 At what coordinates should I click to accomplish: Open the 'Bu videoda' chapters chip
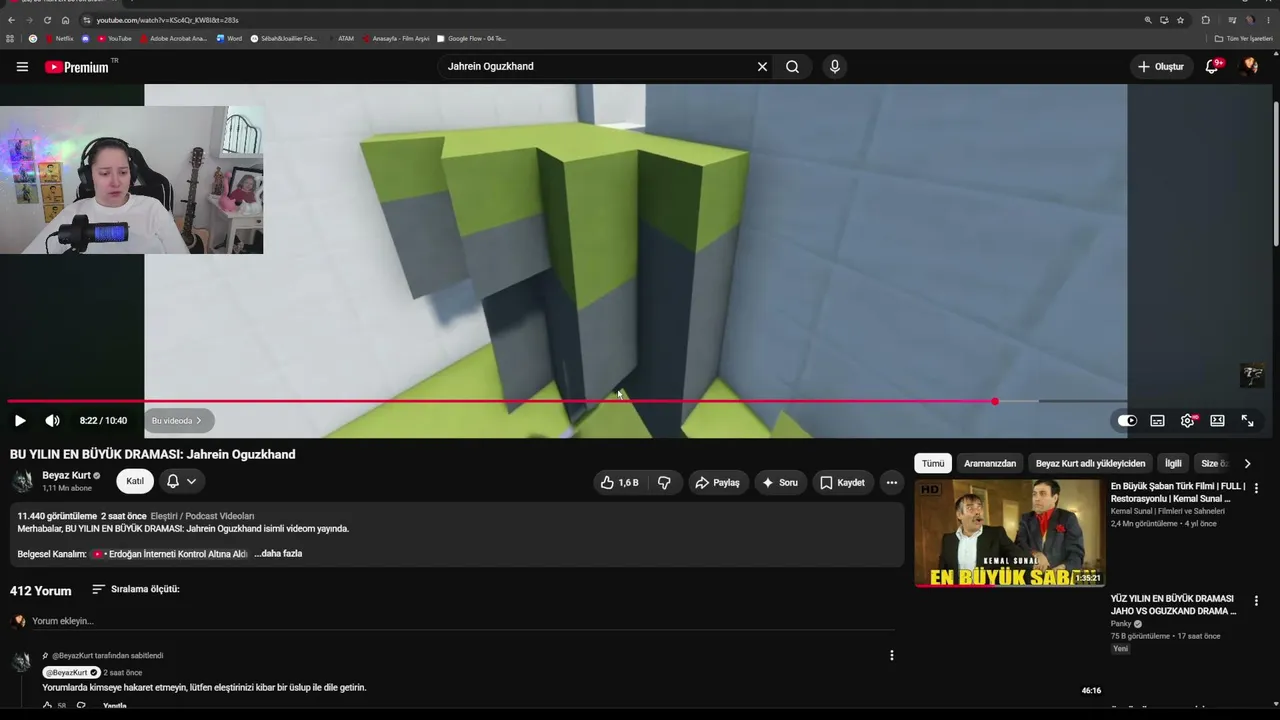point(177,421)
